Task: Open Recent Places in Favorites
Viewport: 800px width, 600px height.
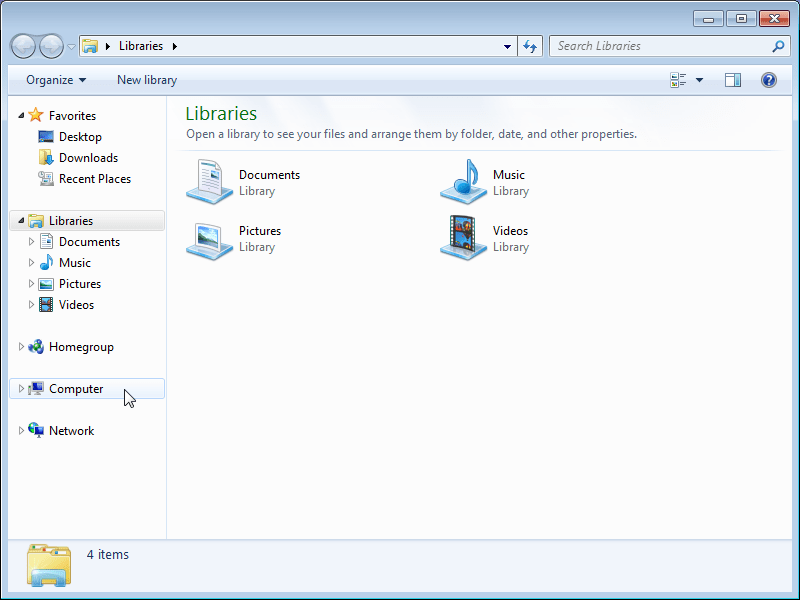Action: click(x=95, y=179)
